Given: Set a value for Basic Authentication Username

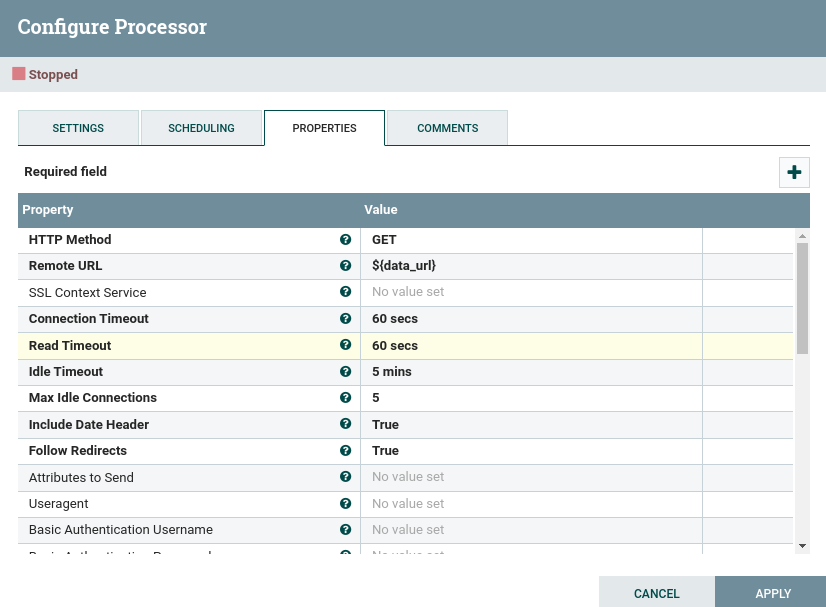Looking at the screenshot, I should (x=531, y=530).
